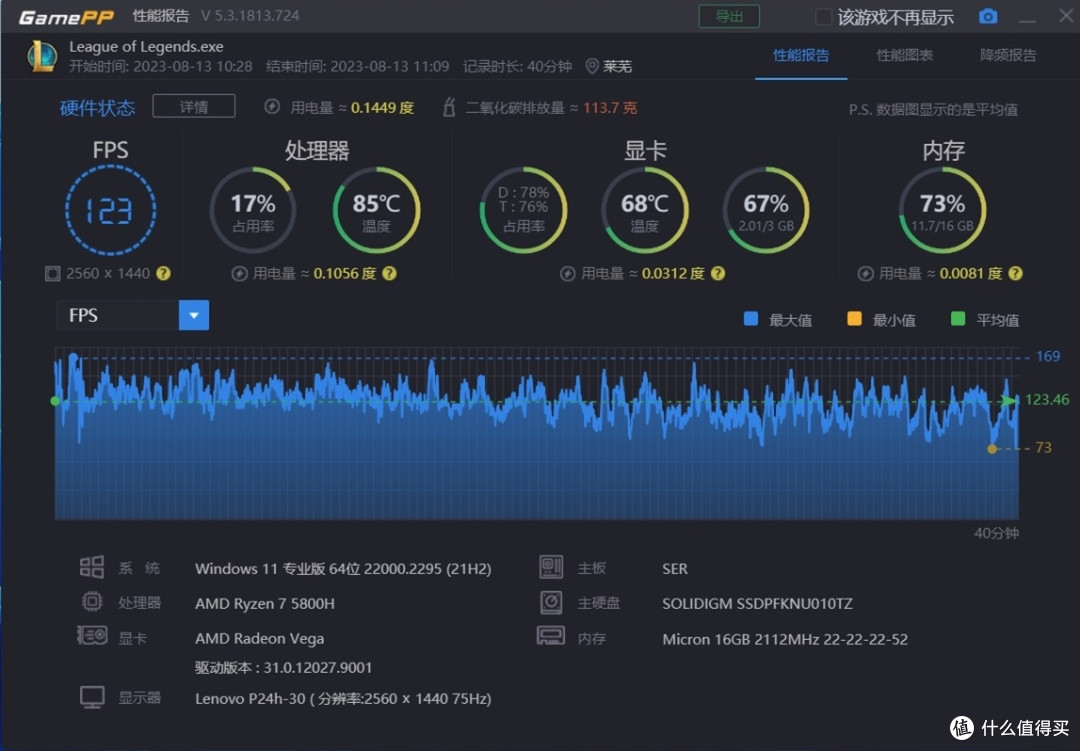Click the GPU D:78% T:76% usage gauge
This screenshot has height=751, width=1080.
point(523,210)
